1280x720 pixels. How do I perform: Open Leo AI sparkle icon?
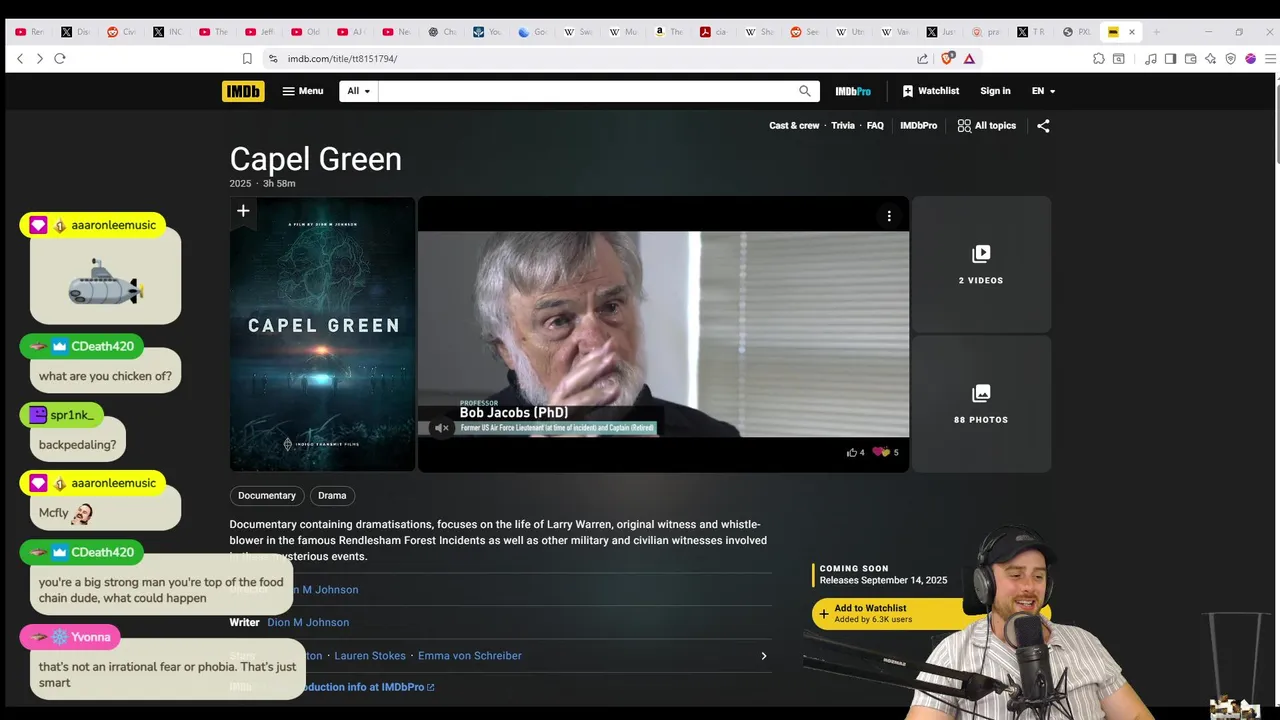pyautogui.click(x=1210, y=59)
